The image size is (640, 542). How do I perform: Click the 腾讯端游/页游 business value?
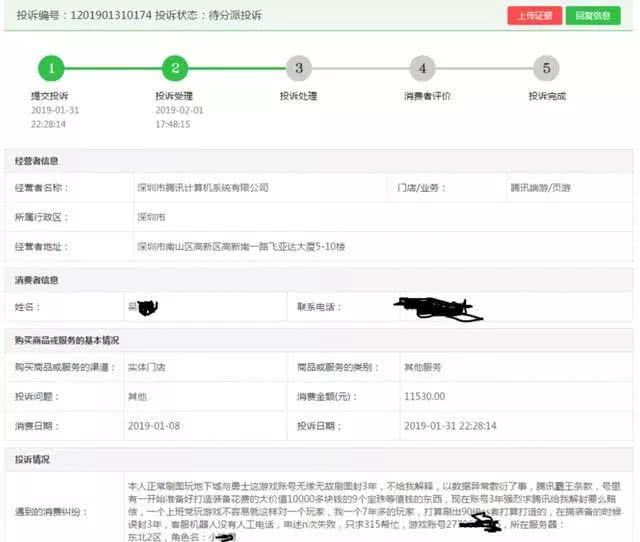[540, 188]
